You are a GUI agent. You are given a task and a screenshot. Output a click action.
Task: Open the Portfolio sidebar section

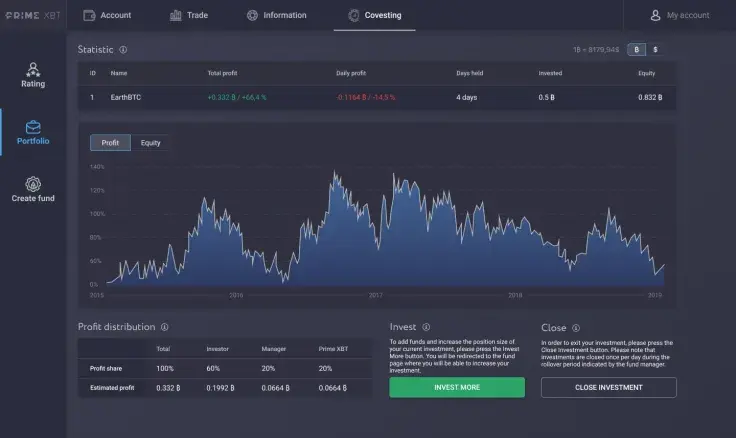pyautogui.click(x=33, y=133)
